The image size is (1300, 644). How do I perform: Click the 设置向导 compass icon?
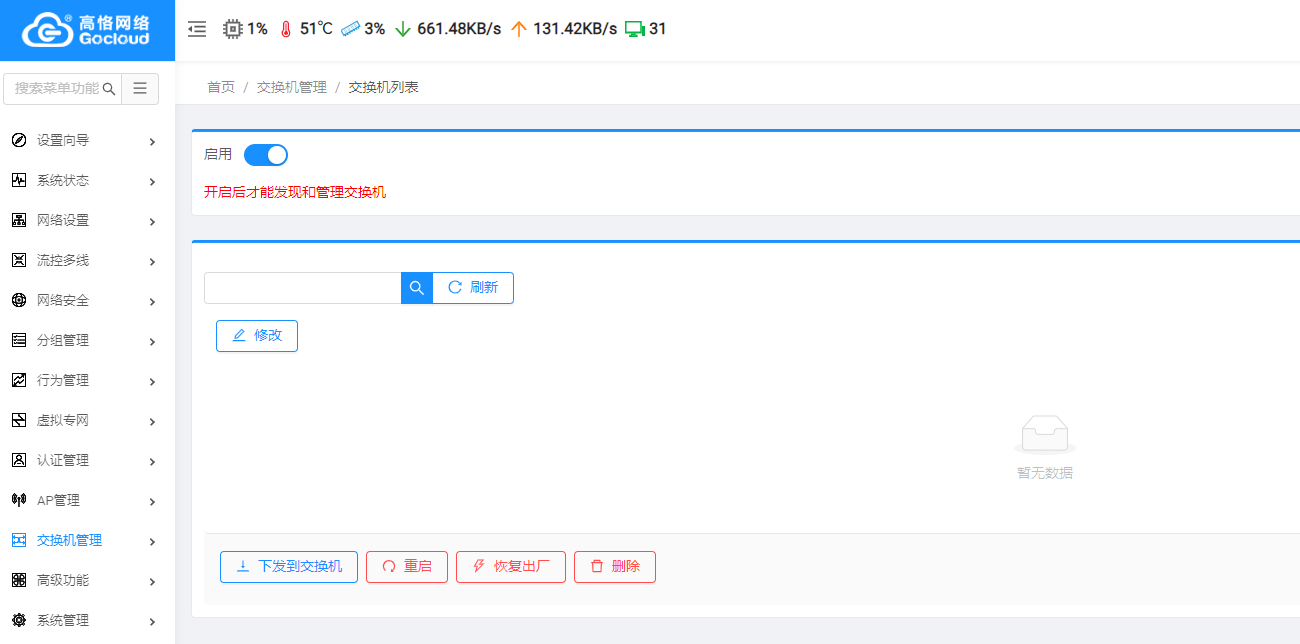point(19,140)
